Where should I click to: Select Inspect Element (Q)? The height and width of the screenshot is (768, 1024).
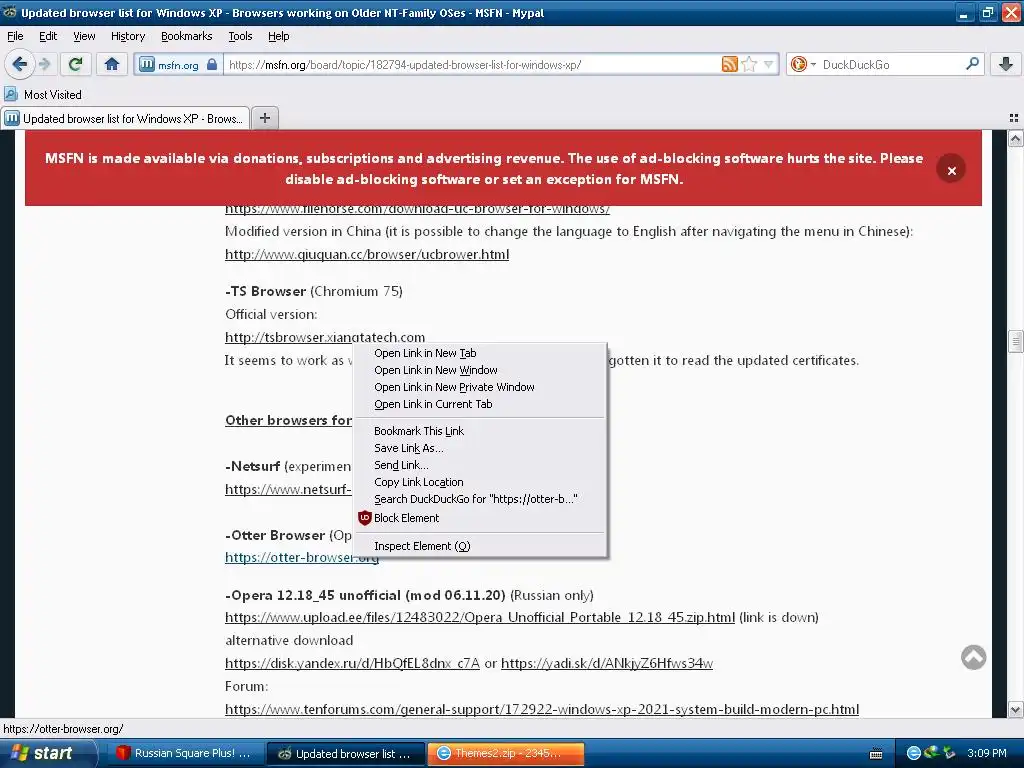[x=480, y=546]
